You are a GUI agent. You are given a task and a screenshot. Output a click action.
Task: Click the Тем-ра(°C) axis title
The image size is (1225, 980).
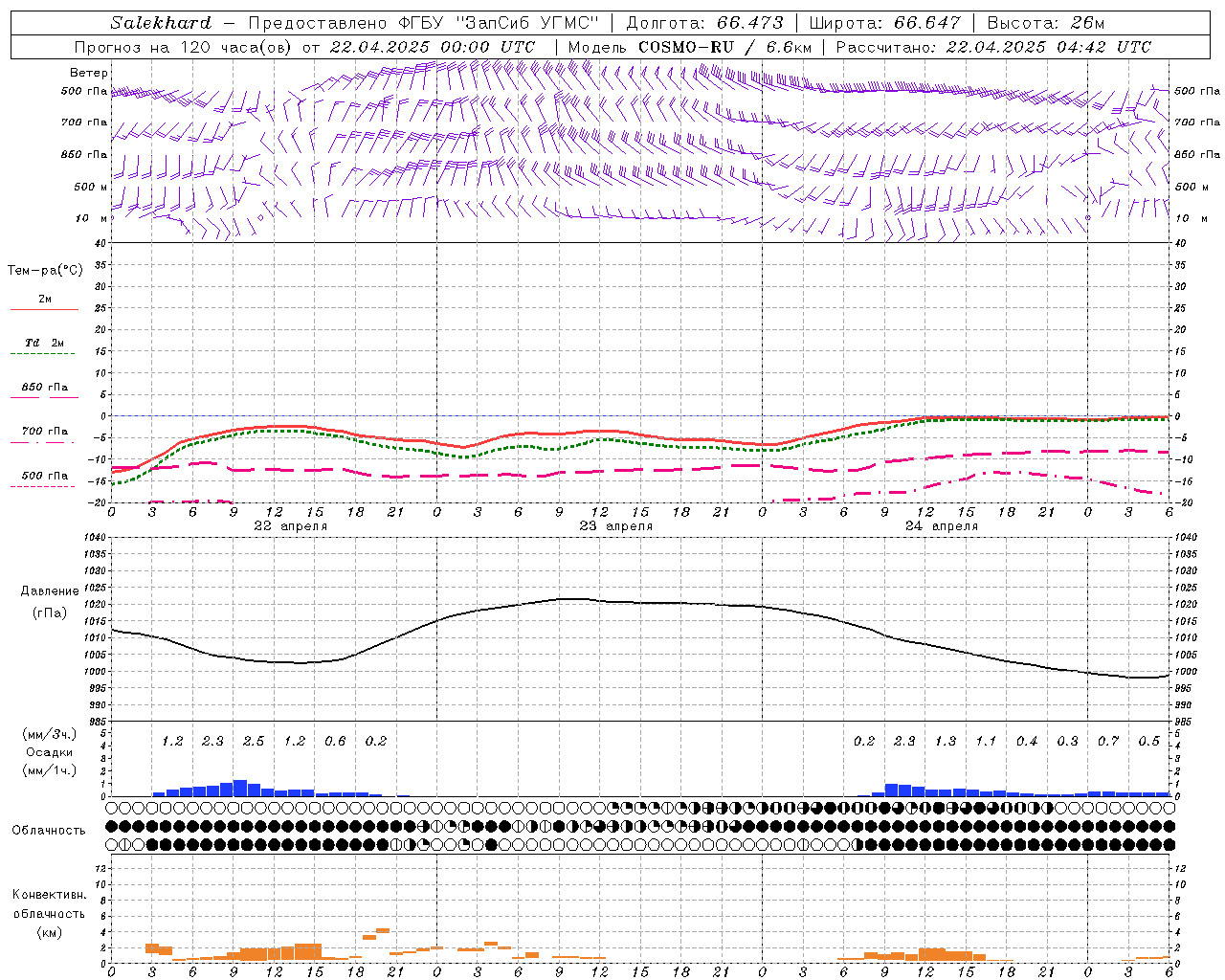(x=45, y=271)
